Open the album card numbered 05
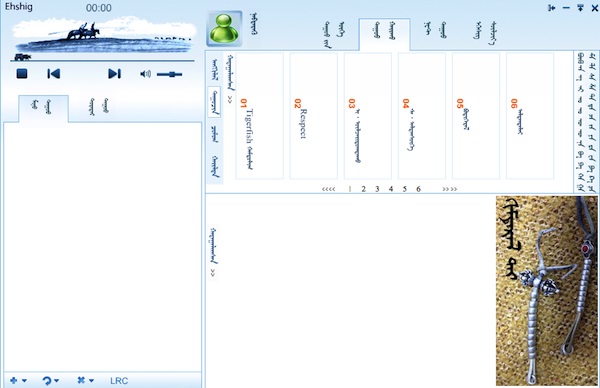 (476, 116)
